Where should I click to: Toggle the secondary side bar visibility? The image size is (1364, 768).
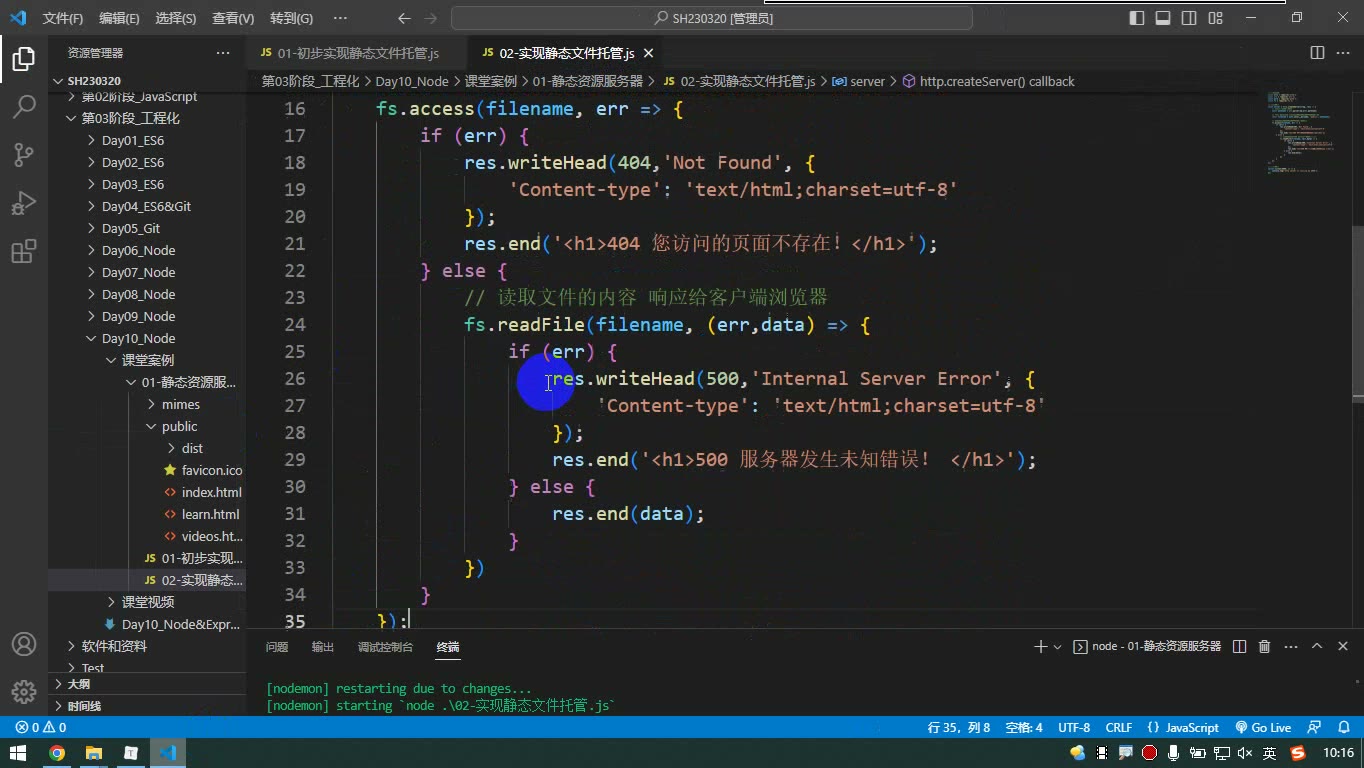point(1189,18)
